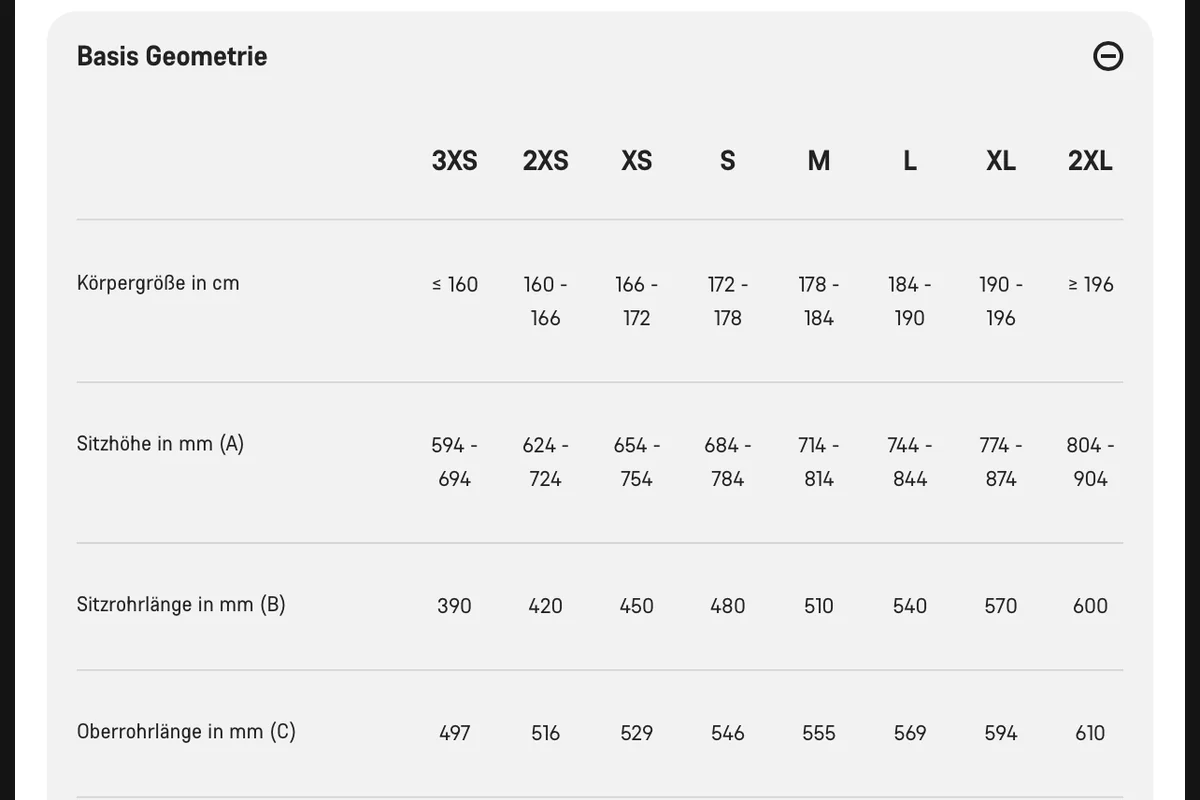Select the 2XS size column header
The height and width of the screenshot is (800, 1200).
coord(545,160)
